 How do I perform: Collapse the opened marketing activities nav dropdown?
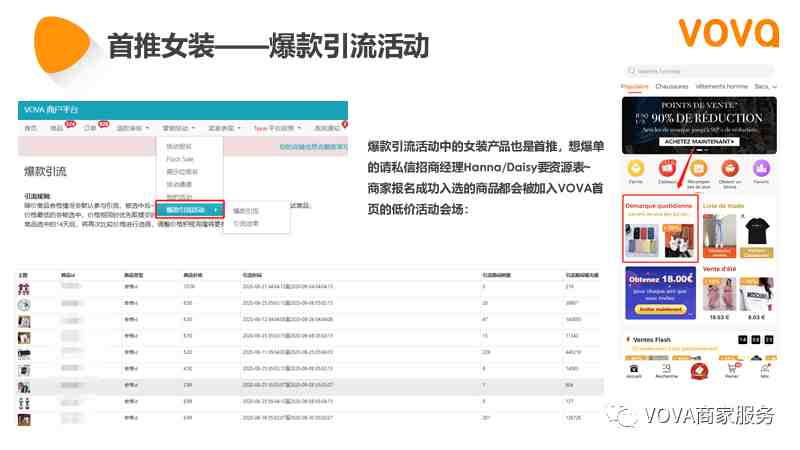[179, 128]
